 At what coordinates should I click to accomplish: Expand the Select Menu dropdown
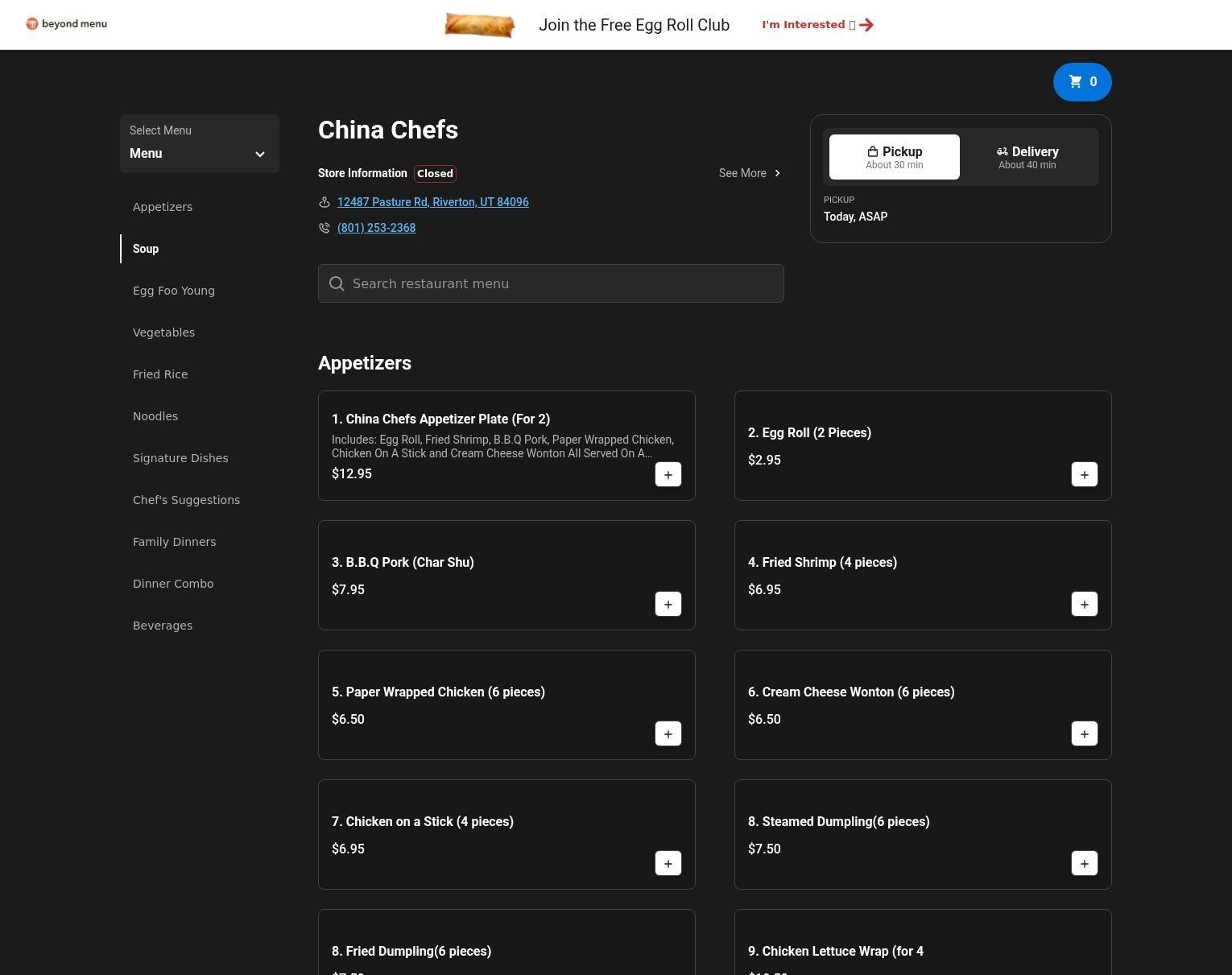point(199,144)
